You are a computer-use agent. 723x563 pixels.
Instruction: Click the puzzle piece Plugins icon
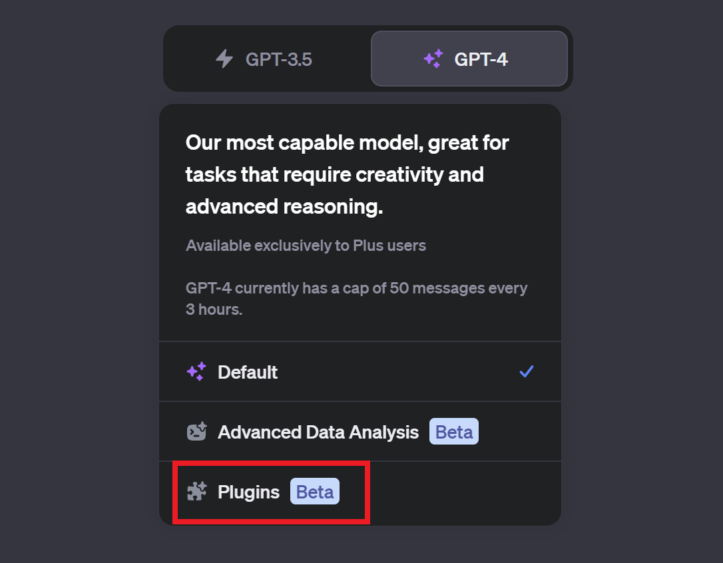click(196, 492)
